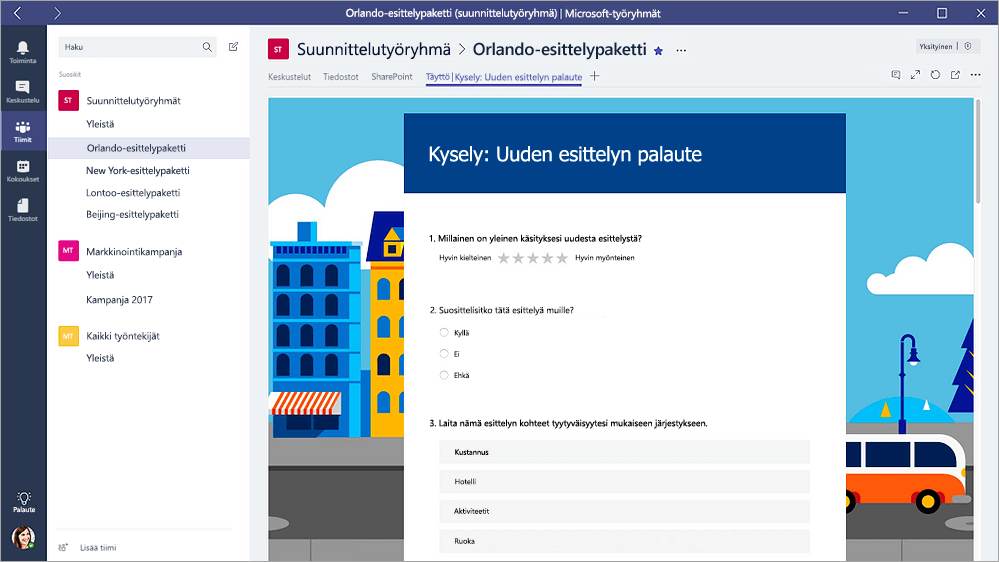Image resolution: width=999 pixels, height=562 pixels.
Task: Select Kyllä radio option
Action: (444, 332)
